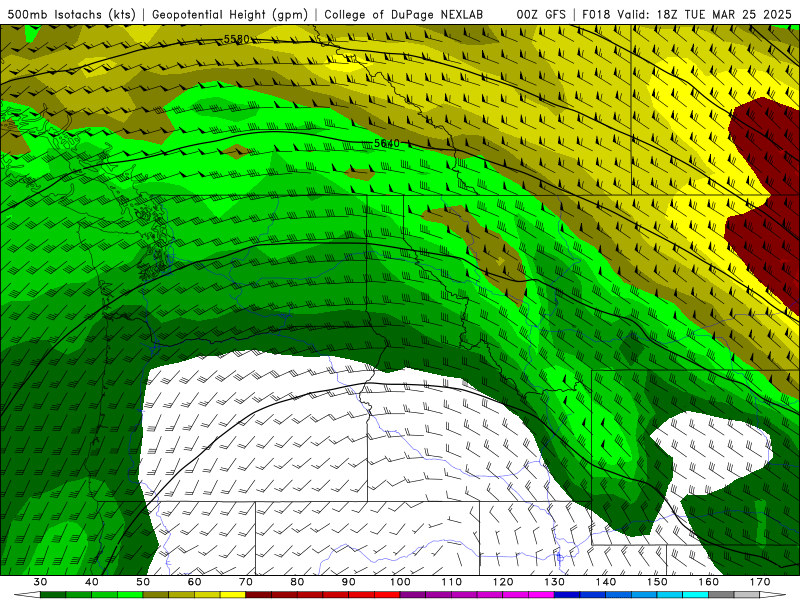Click the '00Z GFS' model run label

click(x=541, y=14)
